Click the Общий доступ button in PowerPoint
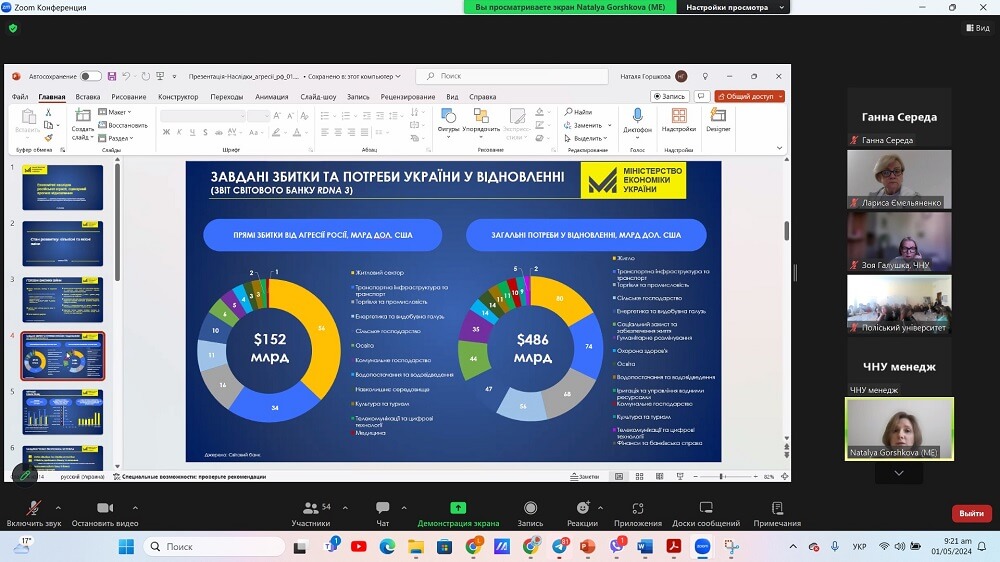The image size is (1000, 562). pos(749,97)
